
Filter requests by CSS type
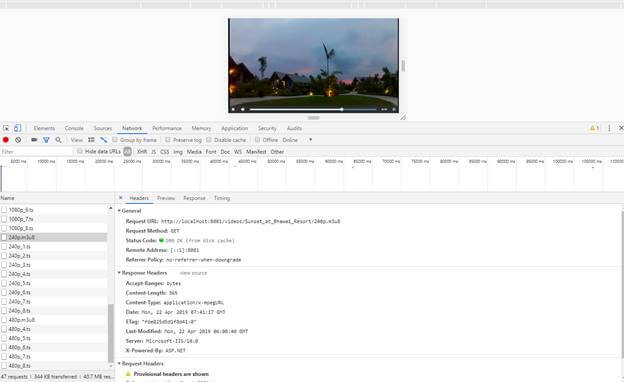[165, 152]
